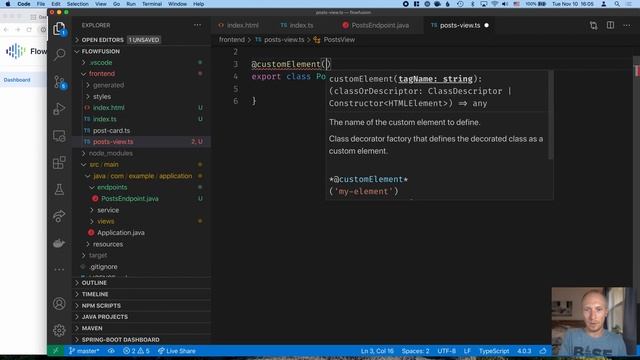Open errors and warnings counter in status bar
The height and width of the screenshot is (360, 640).
click(x=136, y=351)
